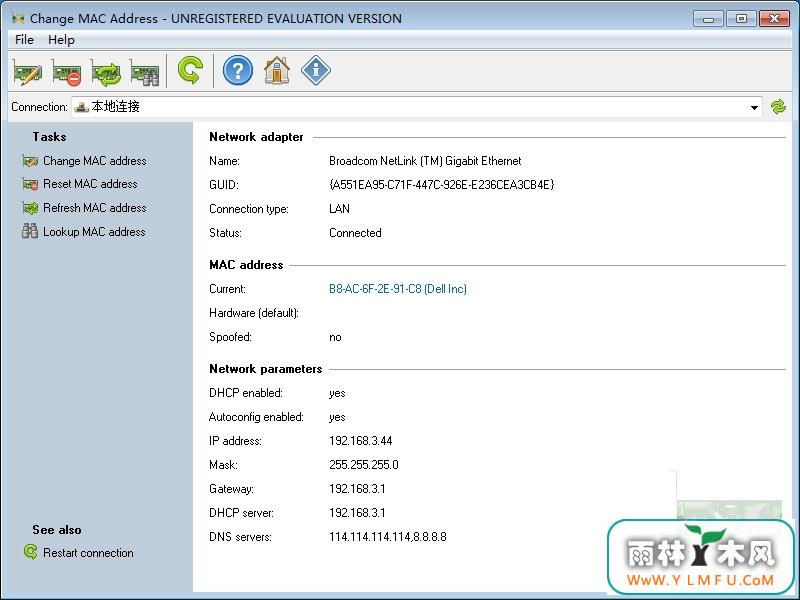Click the Connection: label
Viewport: 800px width, 600px height.
point(39,107)
